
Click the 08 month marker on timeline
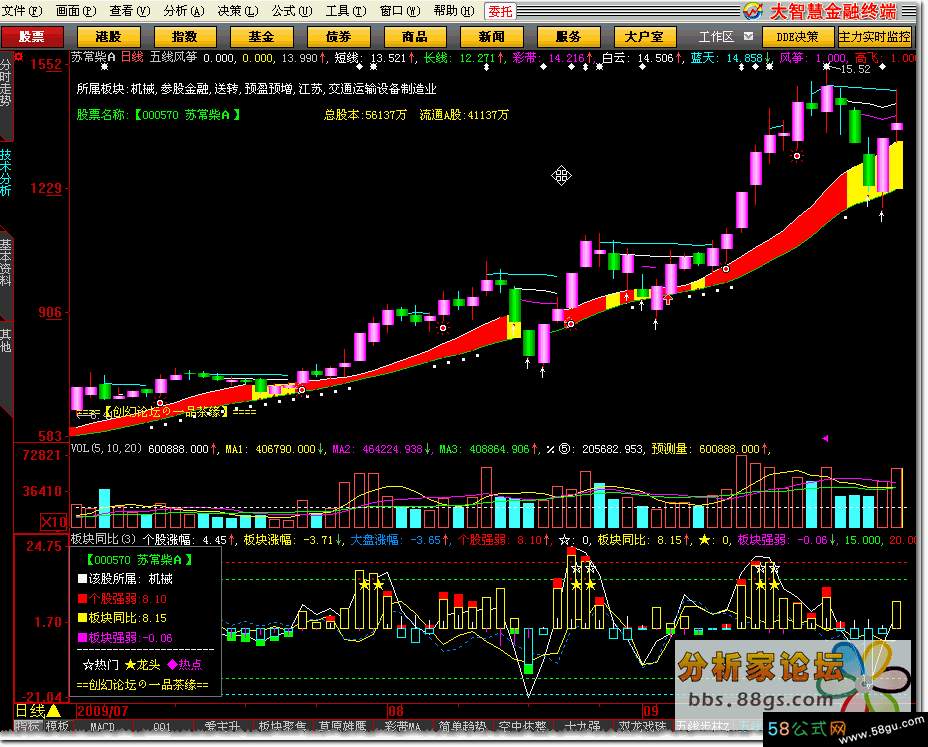(x=395, y=711)
